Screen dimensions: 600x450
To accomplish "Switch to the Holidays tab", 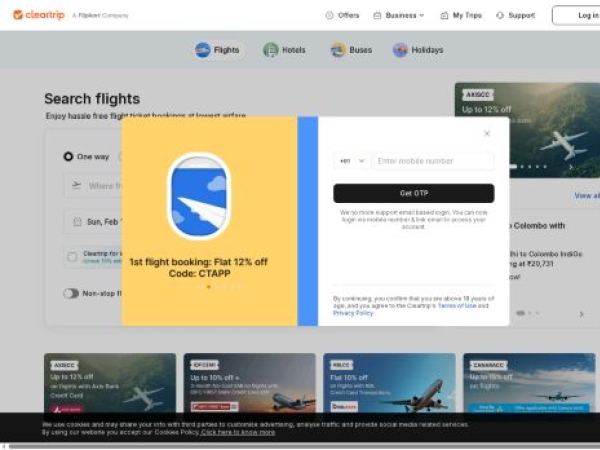I will 418,50.
